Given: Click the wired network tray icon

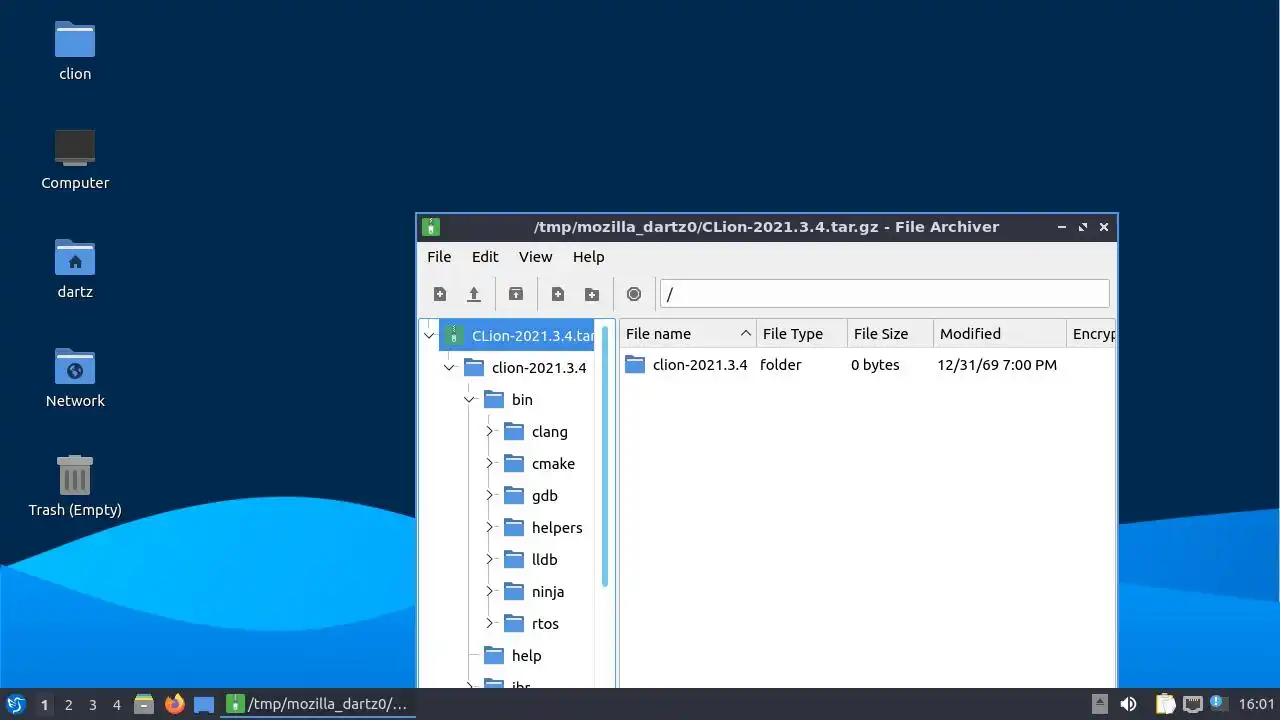Looking at the screenshot, I should (x=1192, y=704).
